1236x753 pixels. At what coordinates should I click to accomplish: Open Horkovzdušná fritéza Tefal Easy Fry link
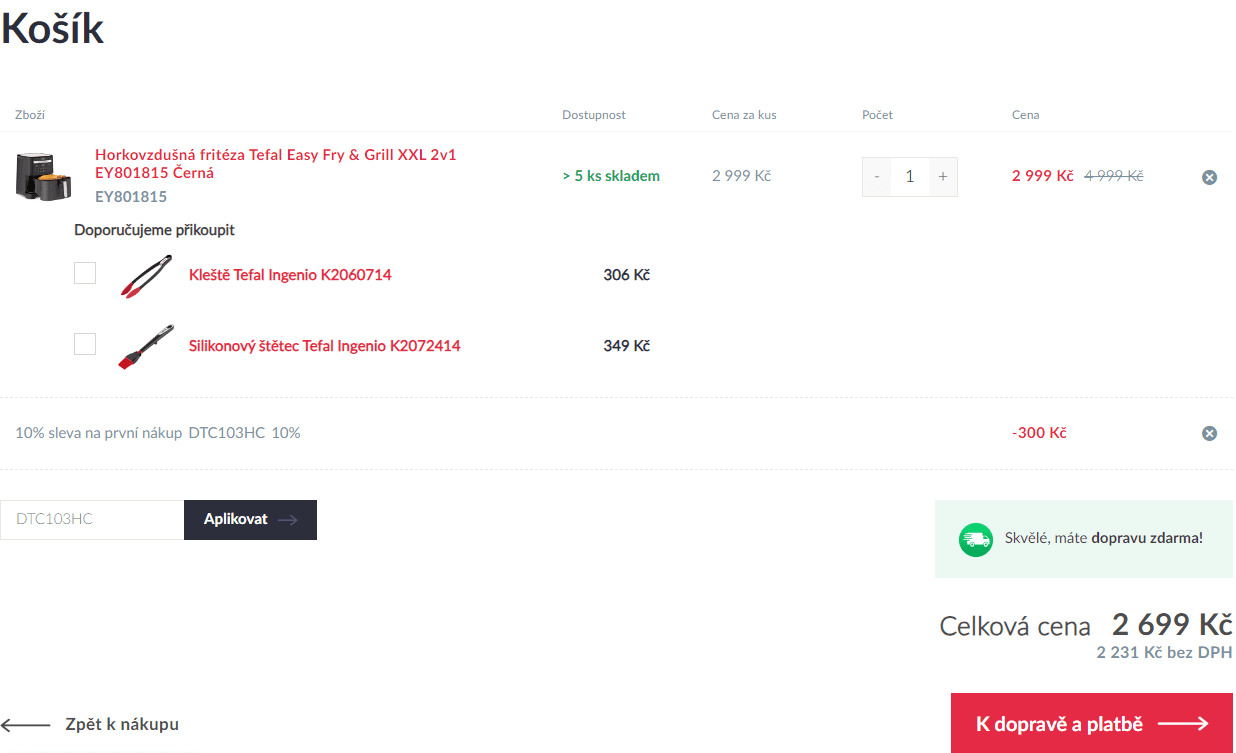pos(276,164)
